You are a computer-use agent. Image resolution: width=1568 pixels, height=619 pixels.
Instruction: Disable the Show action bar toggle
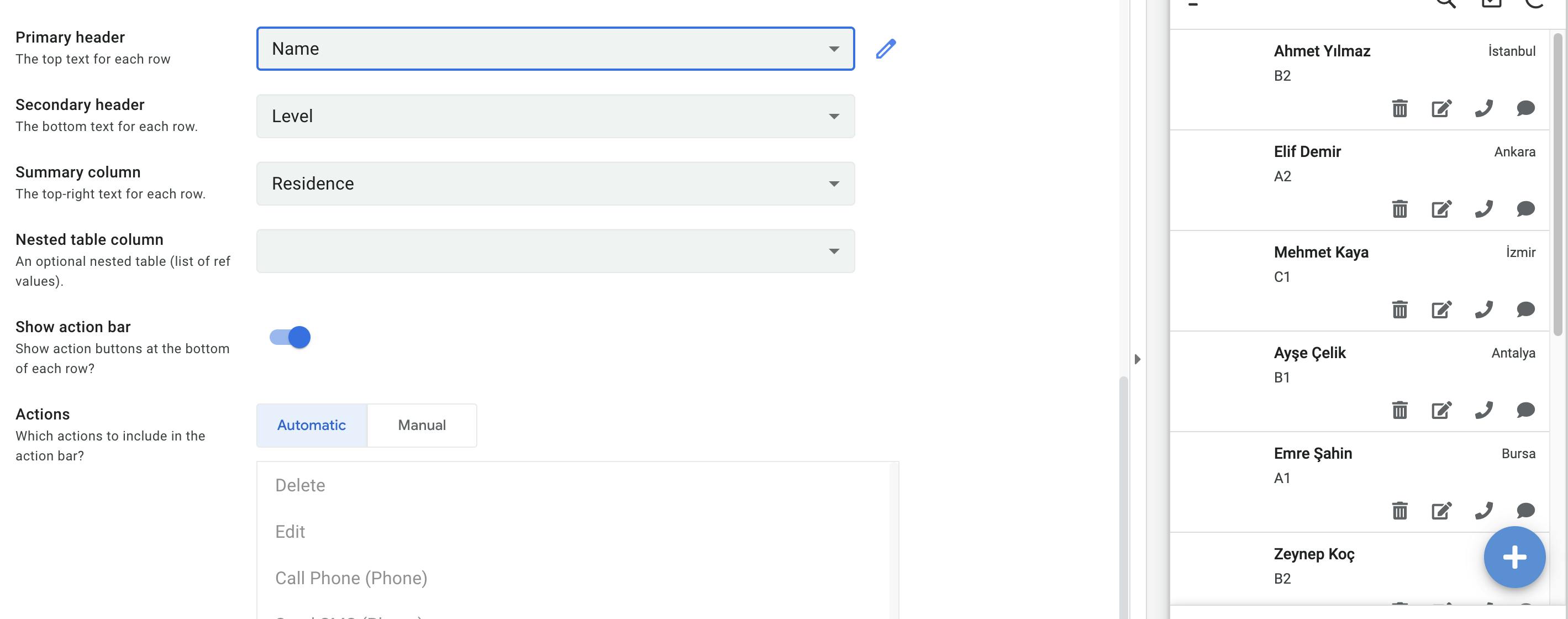click(291, 337)
